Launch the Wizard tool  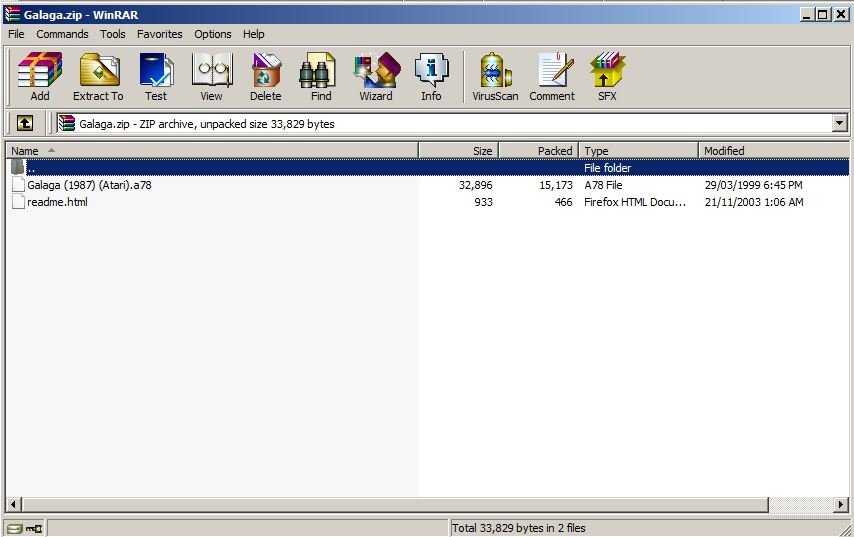[x=376, y=77]
